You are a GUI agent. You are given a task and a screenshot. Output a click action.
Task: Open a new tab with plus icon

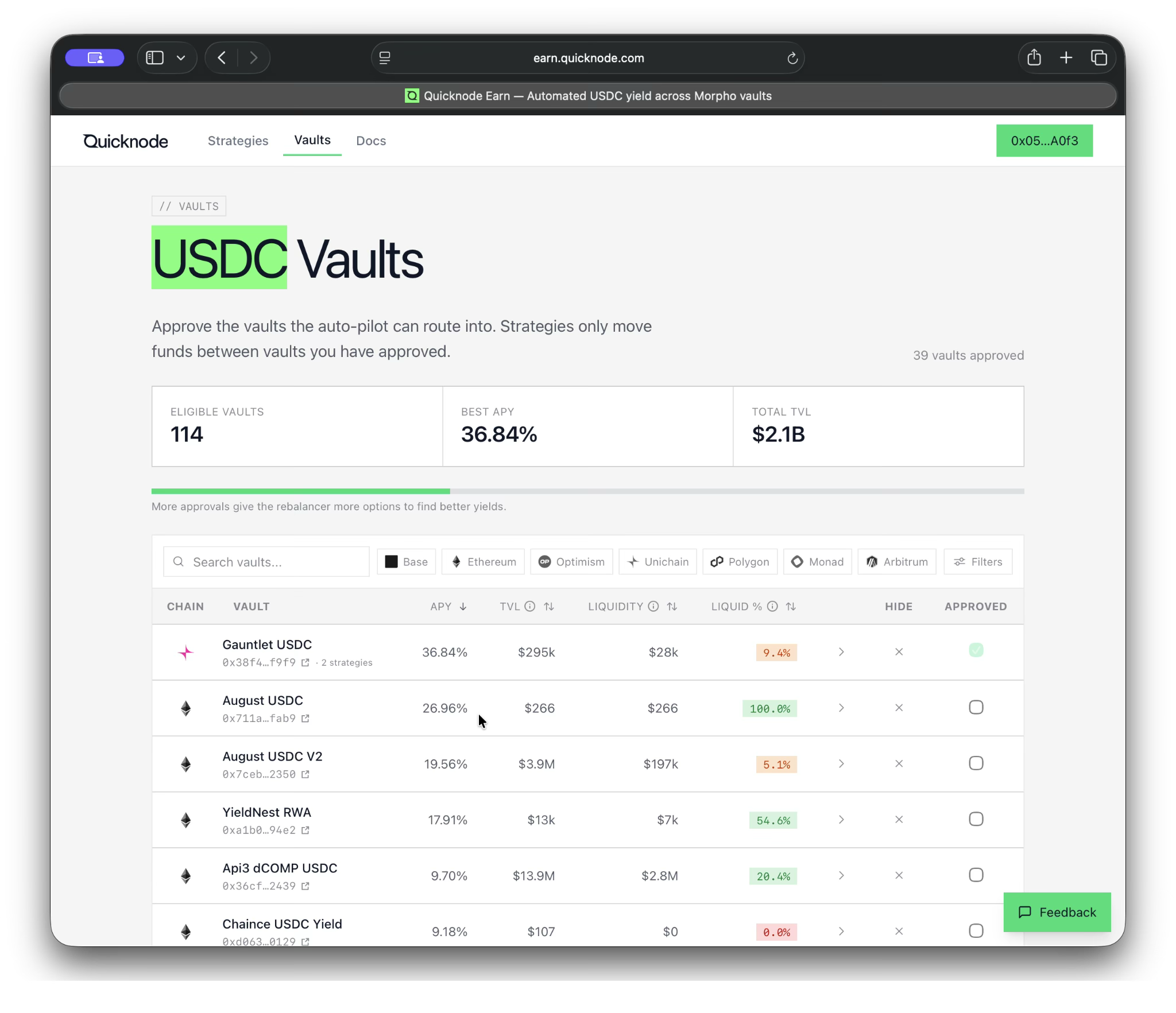1066,58
